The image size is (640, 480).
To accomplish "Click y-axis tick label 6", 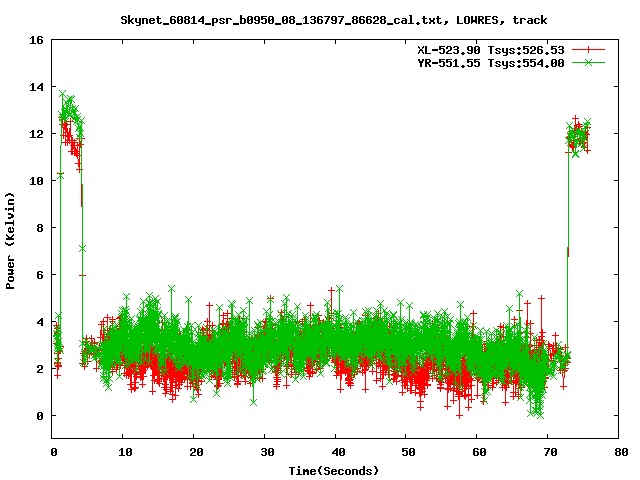I will pos(40,275).
